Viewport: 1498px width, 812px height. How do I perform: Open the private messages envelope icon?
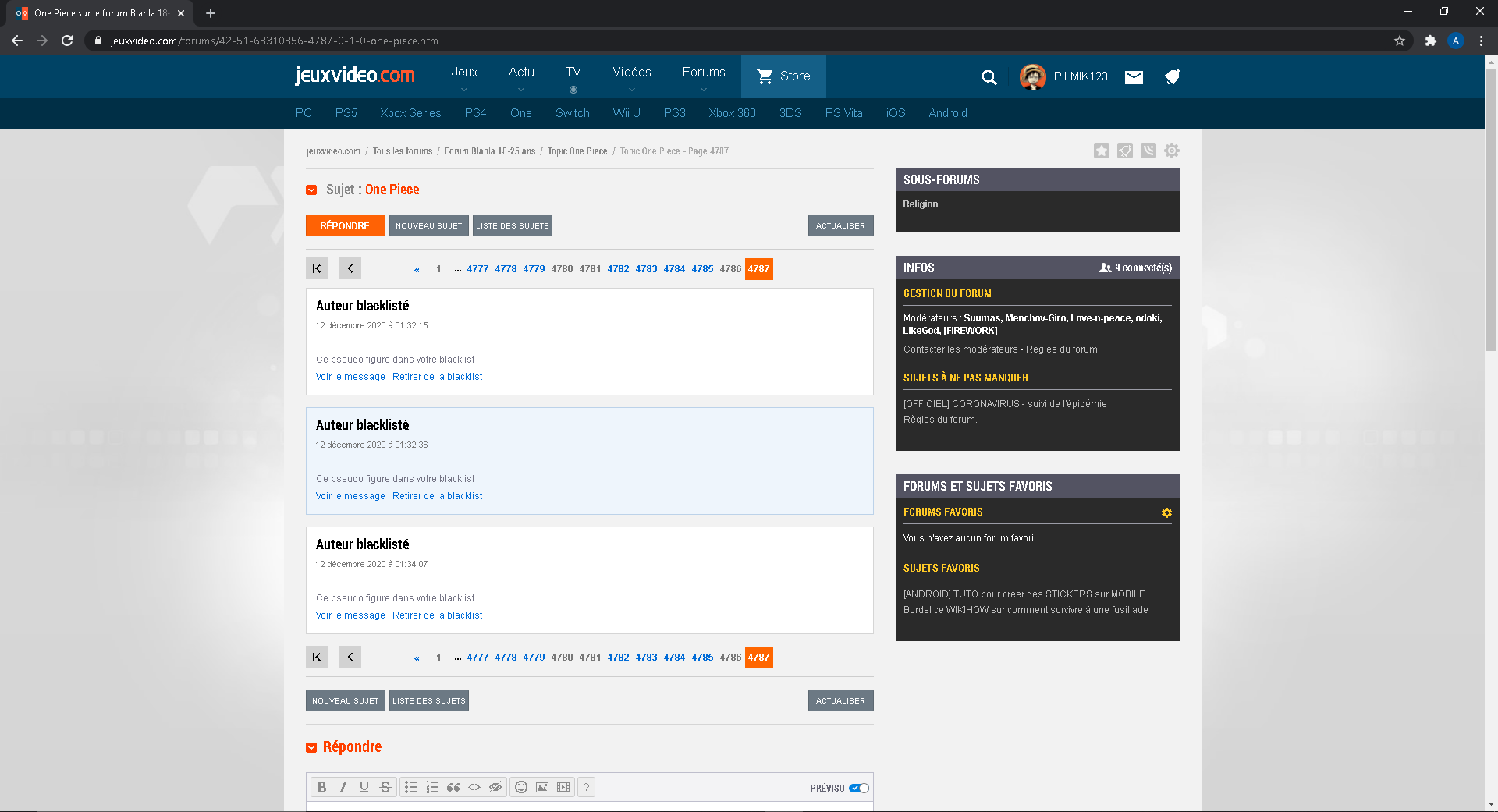point(1134,76)
